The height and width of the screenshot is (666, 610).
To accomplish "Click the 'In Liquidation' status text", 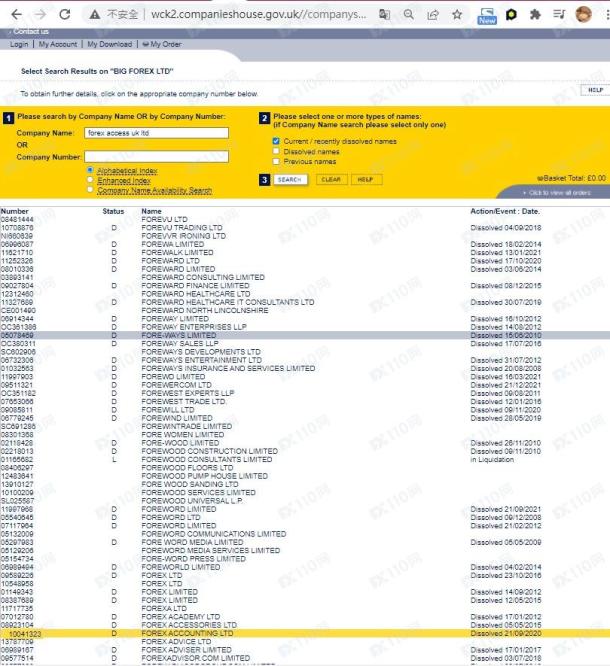I will point(492,460).
